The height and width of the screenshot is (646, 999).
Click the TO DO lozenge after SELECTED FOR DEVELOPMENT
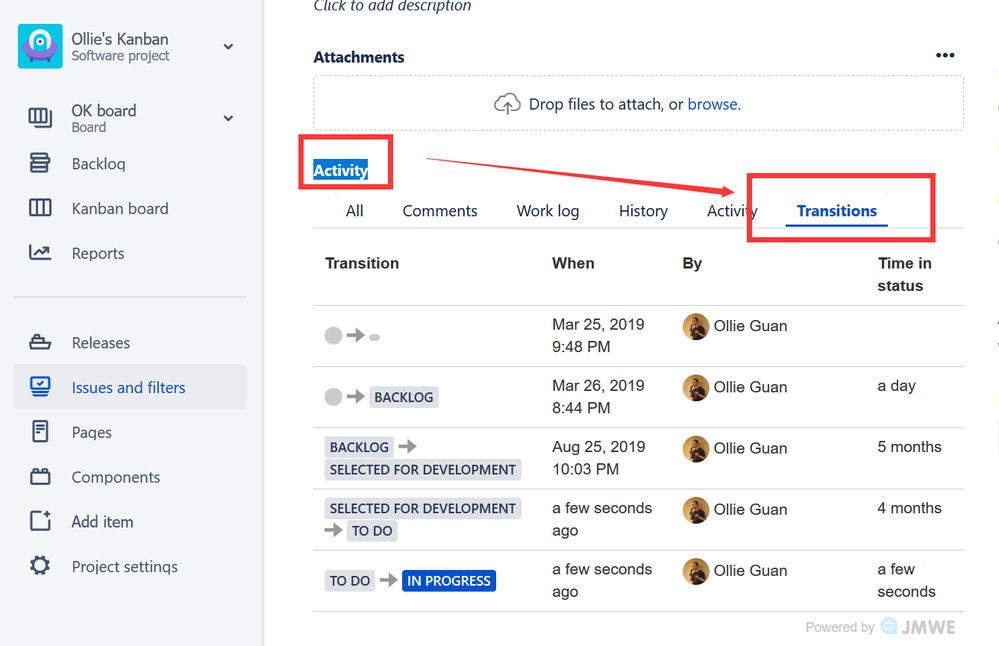(x=372, y=531)
